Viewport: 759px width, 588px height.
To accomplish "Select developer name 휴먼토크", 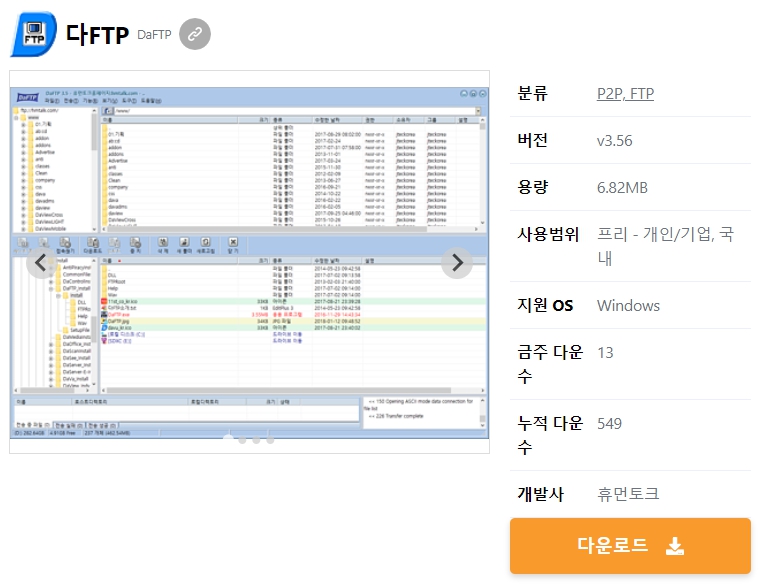I will tap(628, 494).
